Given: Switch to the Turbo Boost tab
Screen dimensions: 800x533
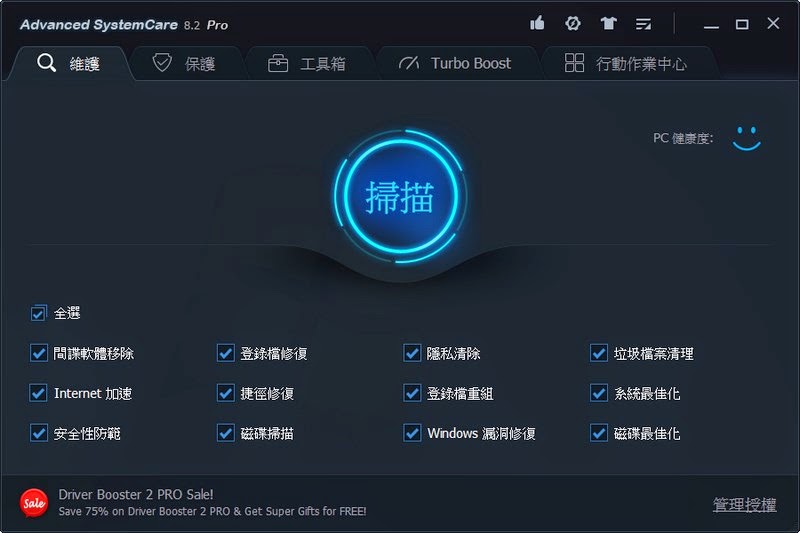Looking at the screenshot, I should pos(455,63).
